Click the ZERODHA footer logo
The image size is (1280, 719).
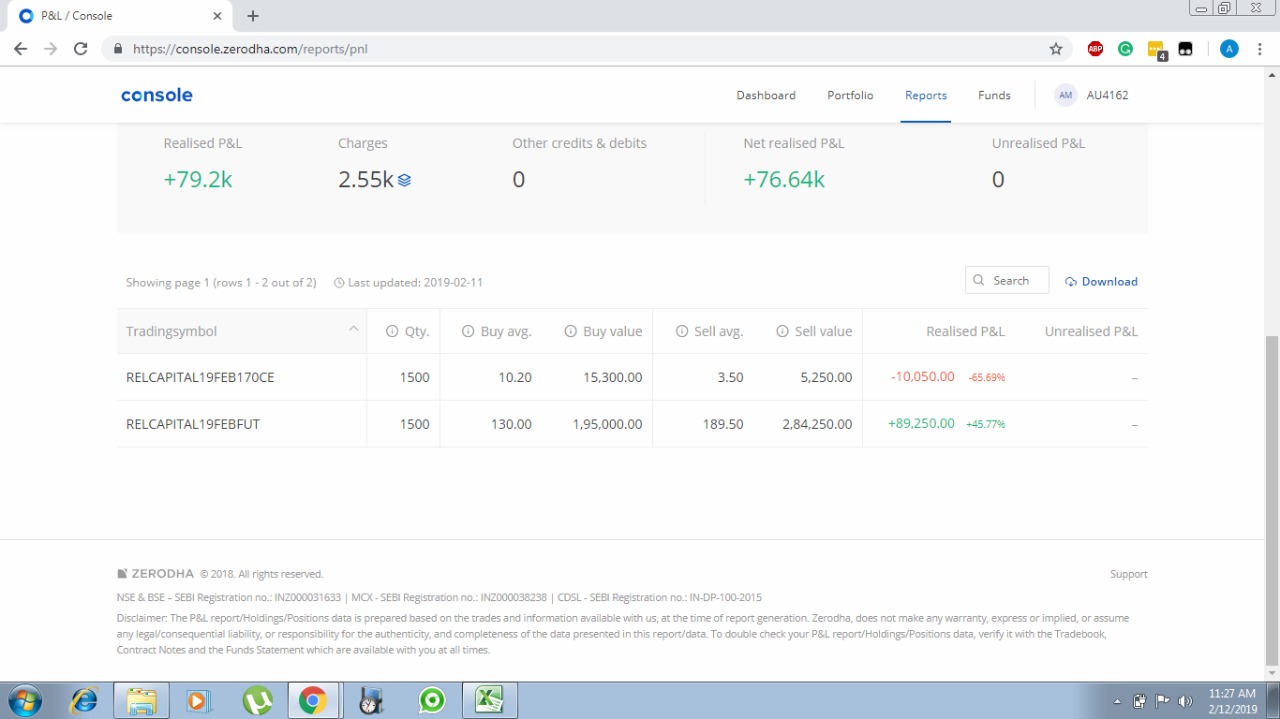[156, 574]
